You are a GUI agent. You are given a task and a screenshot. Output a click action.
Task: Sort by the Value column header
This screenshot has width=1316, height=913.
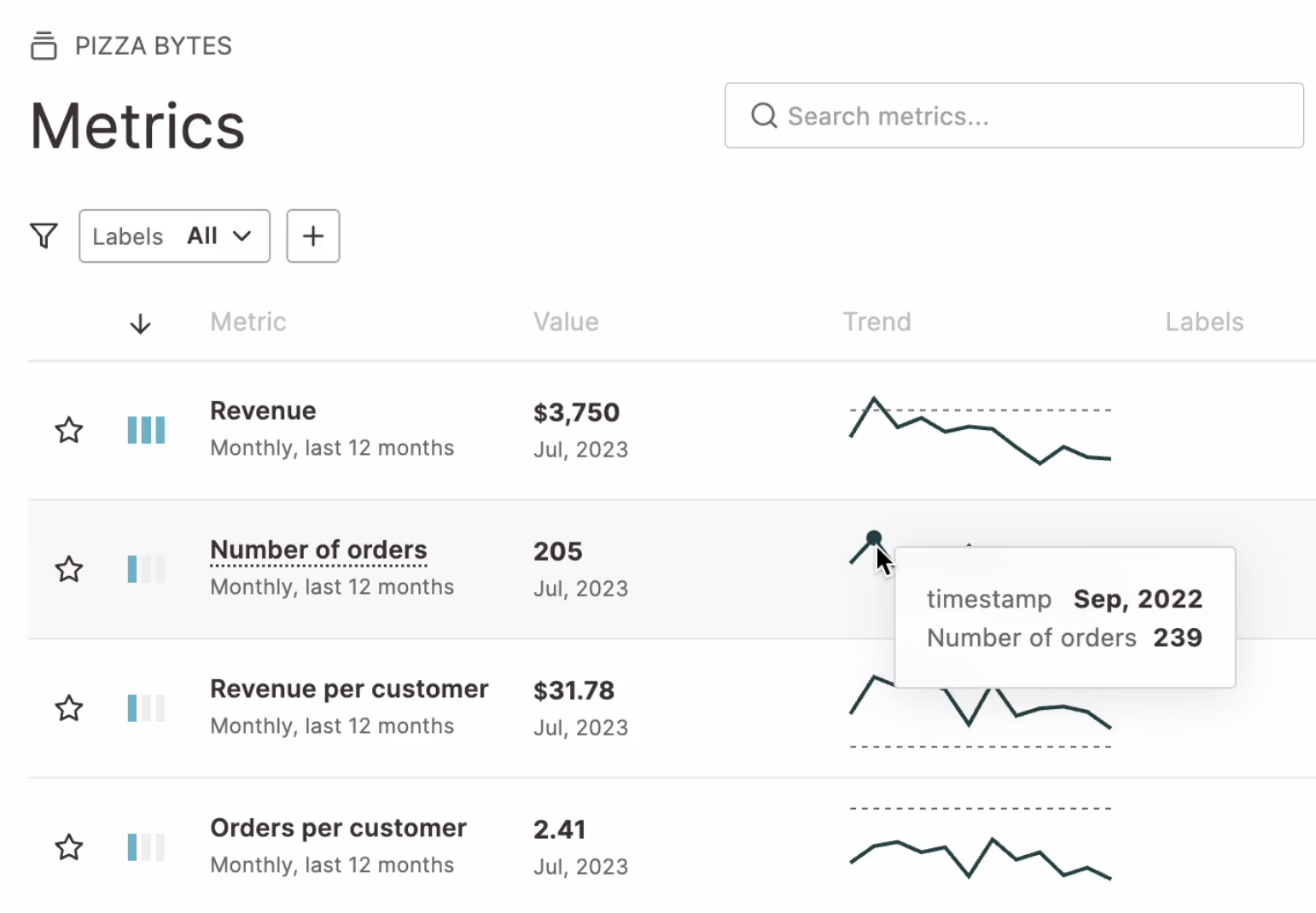566,322
